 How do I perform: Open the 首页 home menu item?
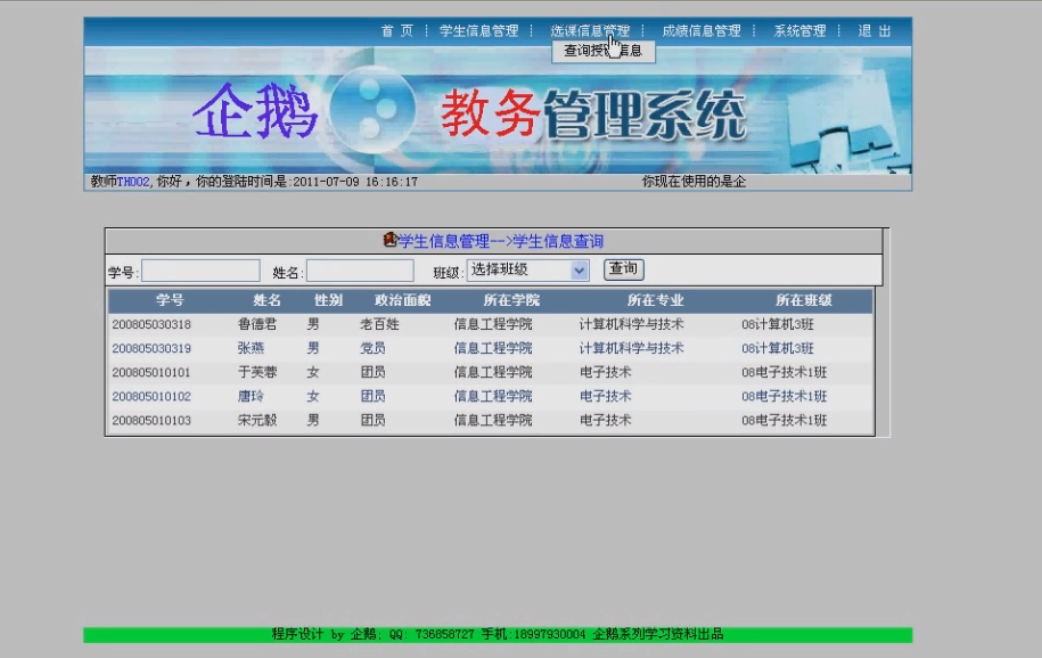coord(397,31)
